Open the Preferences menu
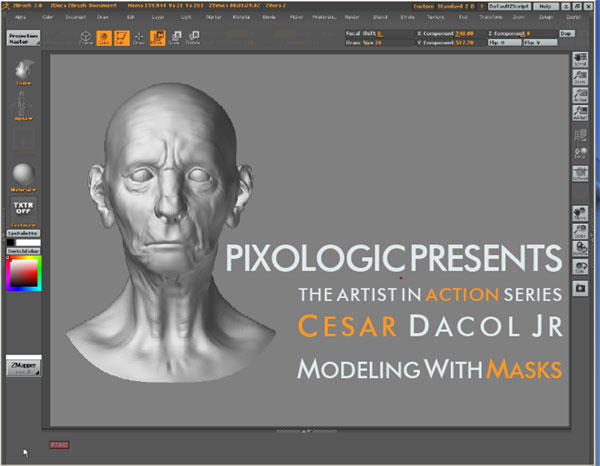 click(x=324, y=17)
